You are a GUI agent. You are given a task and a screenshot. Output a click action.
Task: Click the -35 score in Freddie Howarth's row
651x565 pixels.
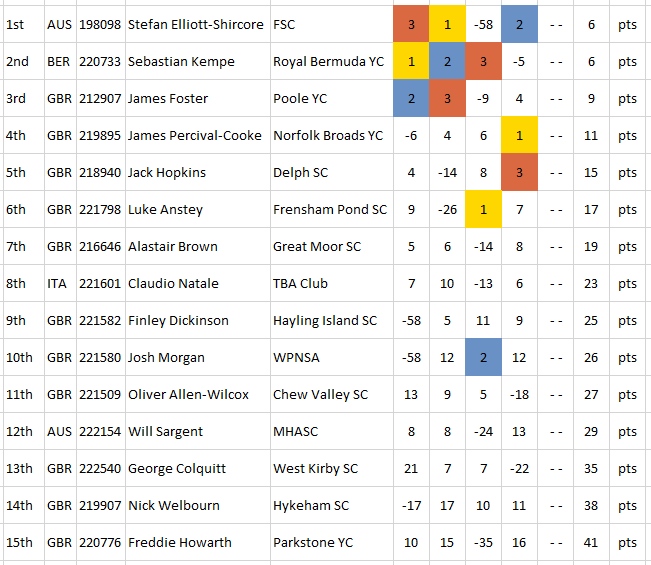coord(483,542)
